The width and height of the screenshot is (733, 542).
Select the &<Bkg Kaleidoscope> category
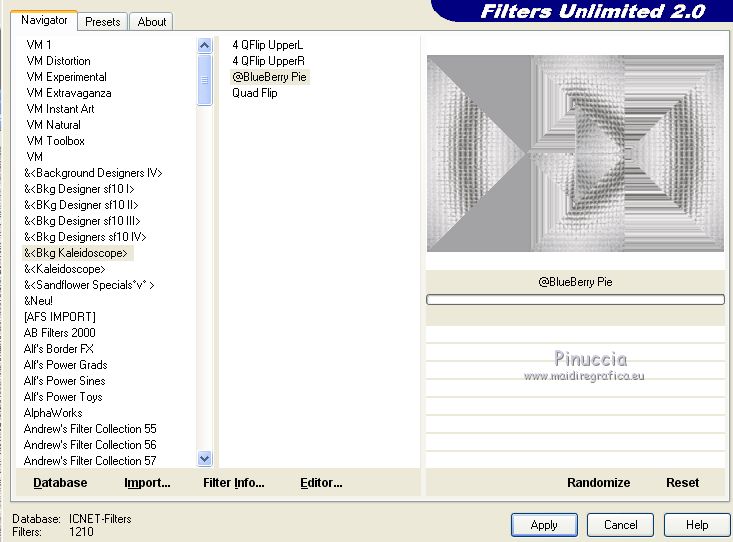pos(78,253)
